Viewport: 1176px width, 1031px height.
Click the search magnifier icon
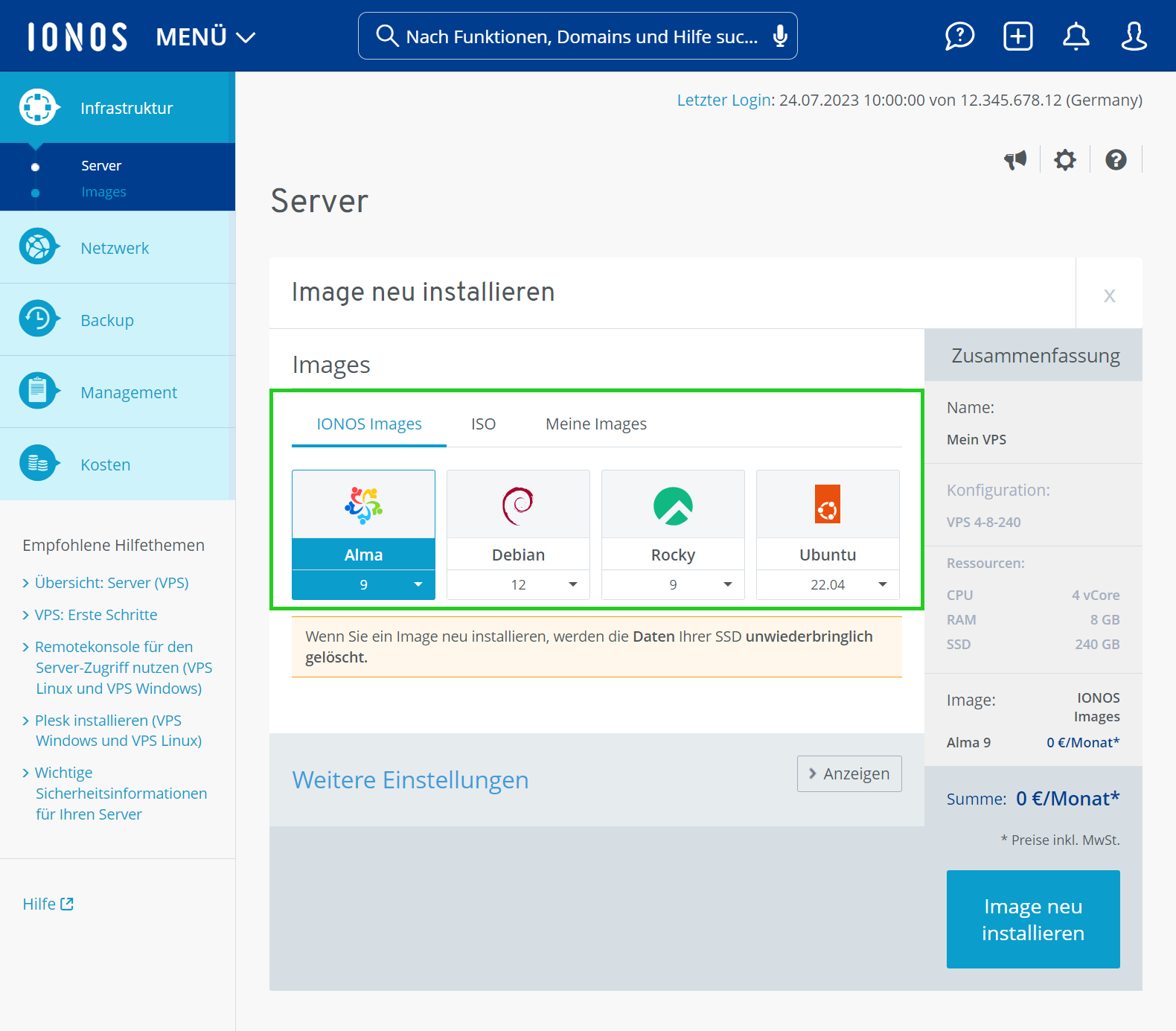tap(387, 36)
